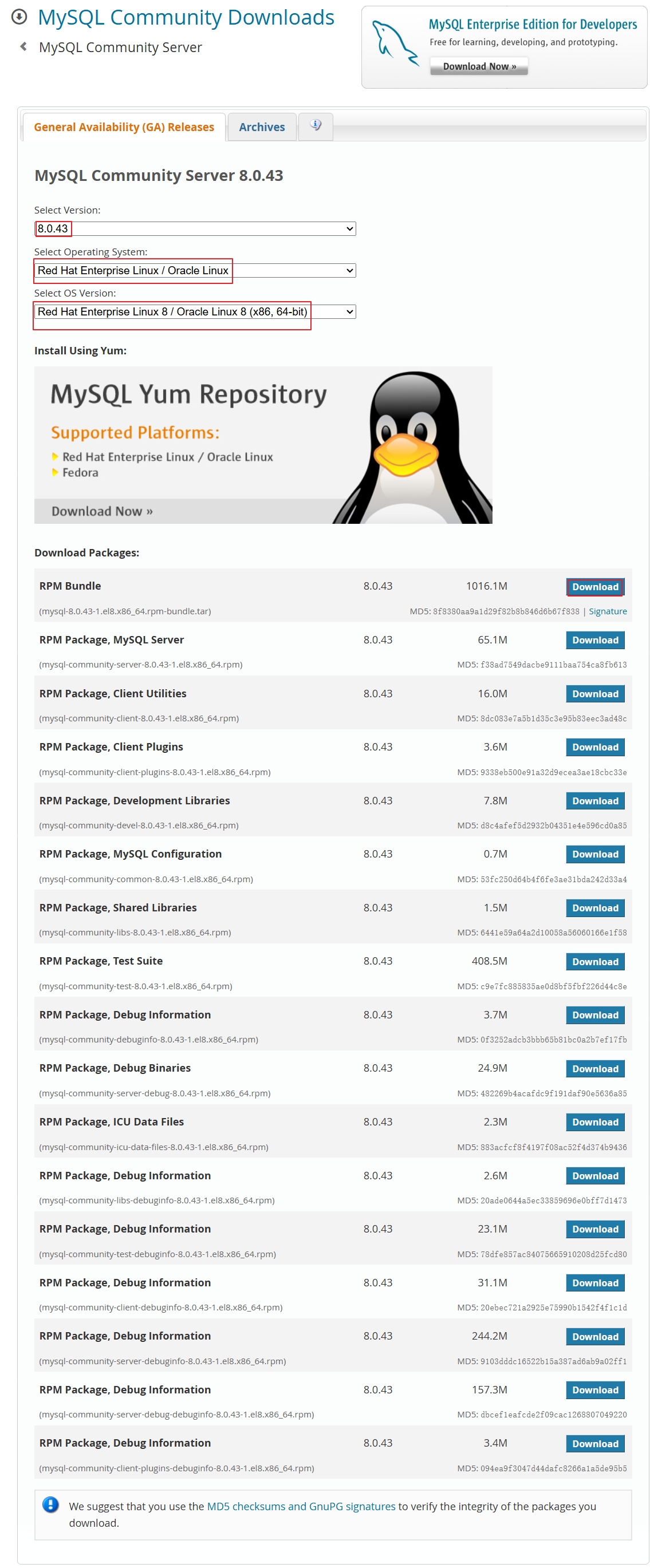This screenshot has height=1568, width=650.
Task: Download RPM Package, Client Utilities
Action: [595, 693]
